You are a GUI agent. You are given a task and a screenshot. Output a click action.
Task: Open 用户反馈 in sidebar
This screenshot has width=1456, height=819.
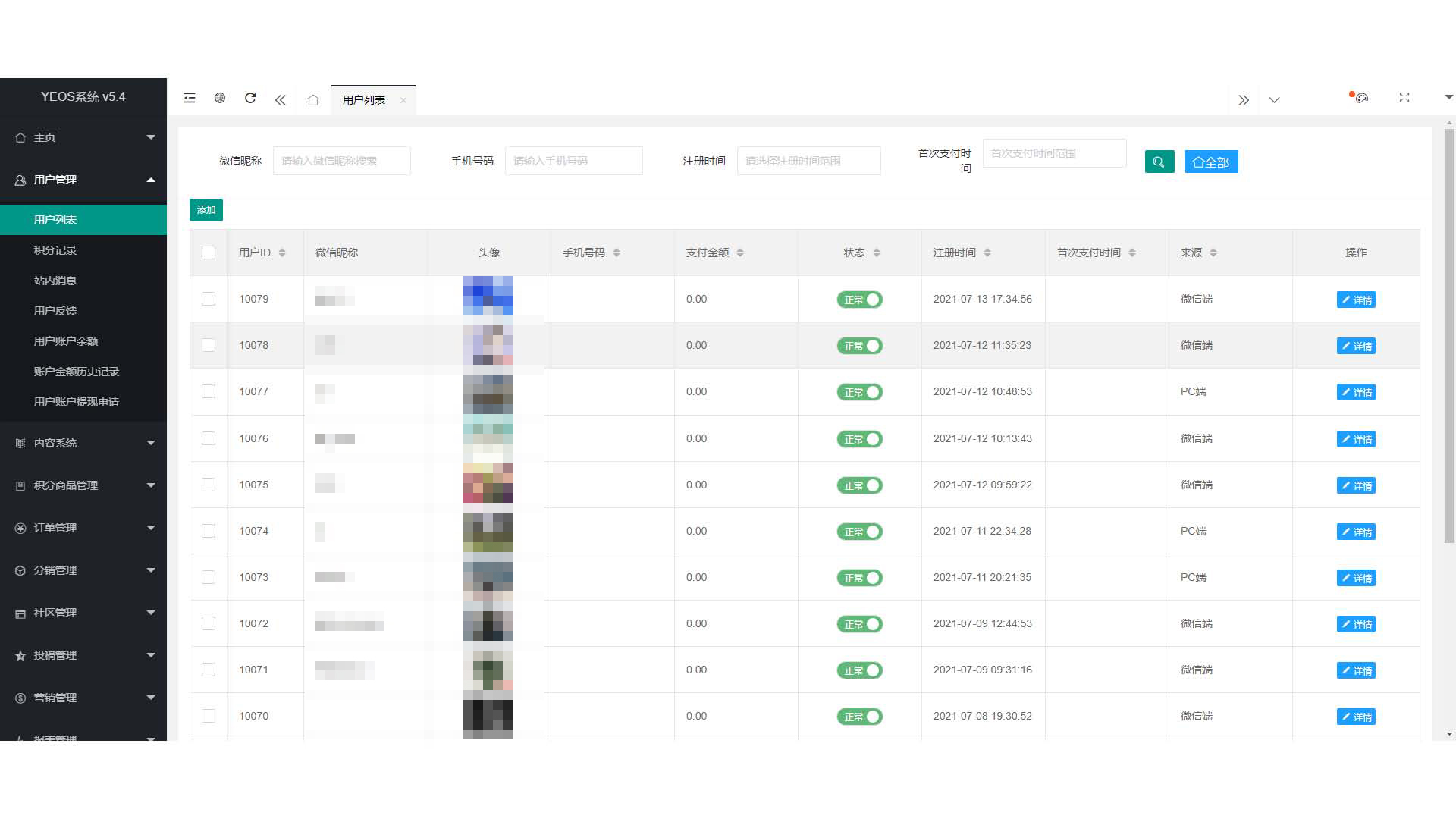click(83, 311)
